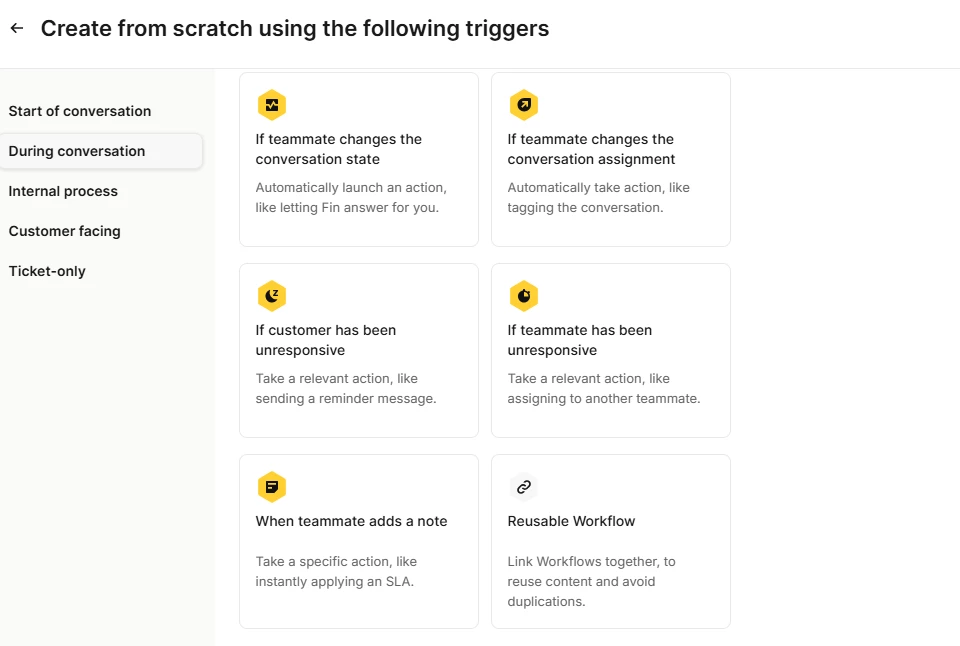Click the conversation assignment arrow icon

[x=523, y=105]
